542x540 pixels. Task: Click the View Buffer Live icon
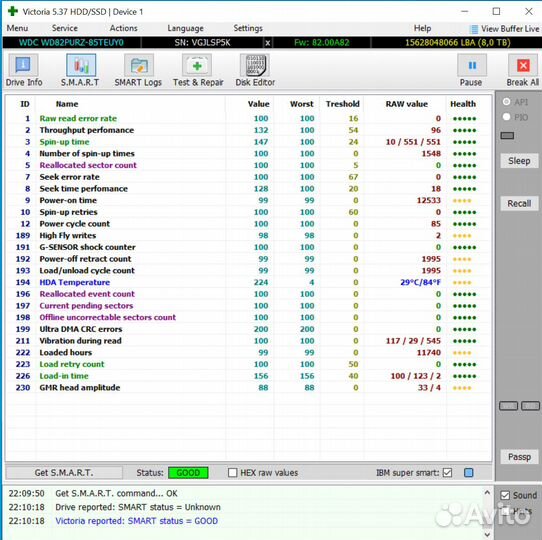pos(475,29)
